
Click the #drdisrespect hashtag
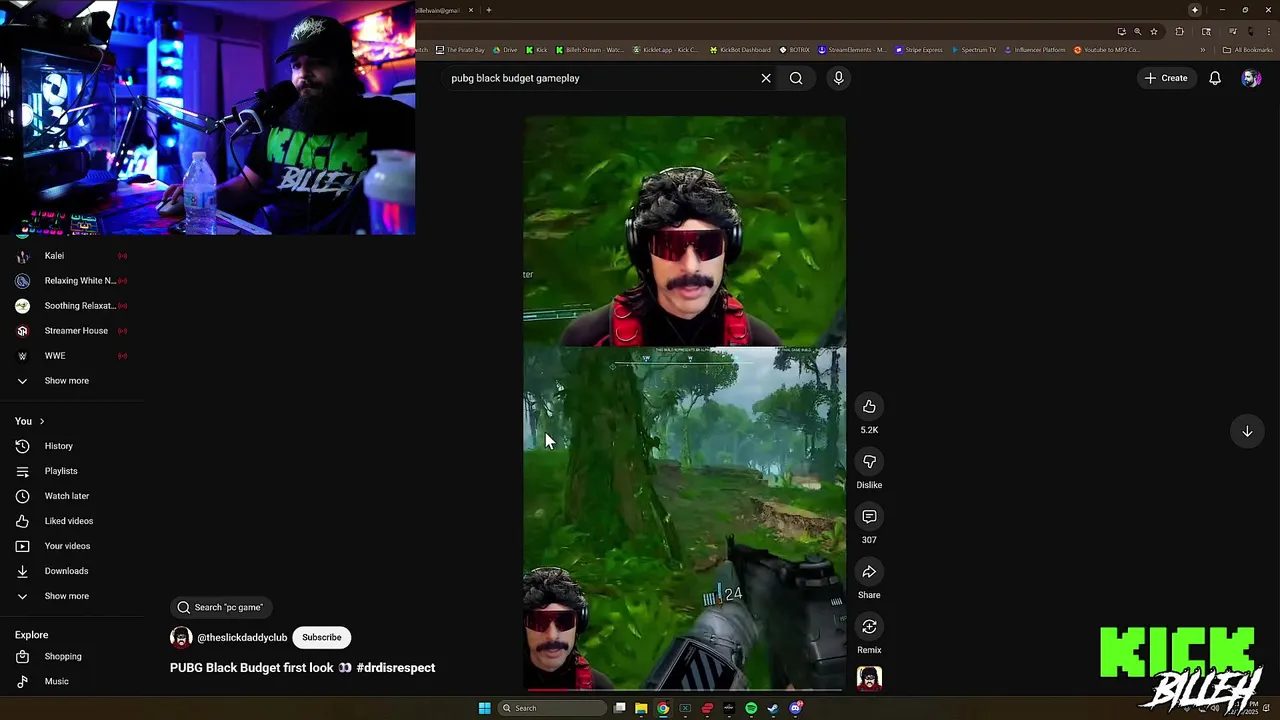pos(395,667)
